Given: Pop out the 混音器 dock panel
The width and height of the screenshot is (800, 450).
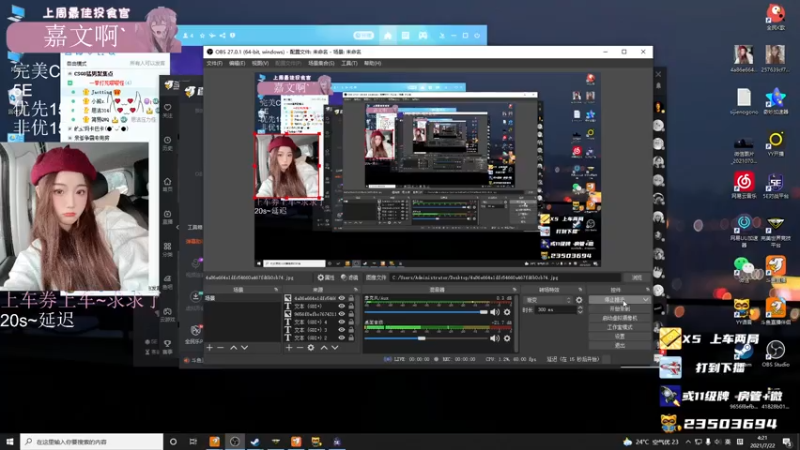Looking at the screenshot, I should click(514, 289).
